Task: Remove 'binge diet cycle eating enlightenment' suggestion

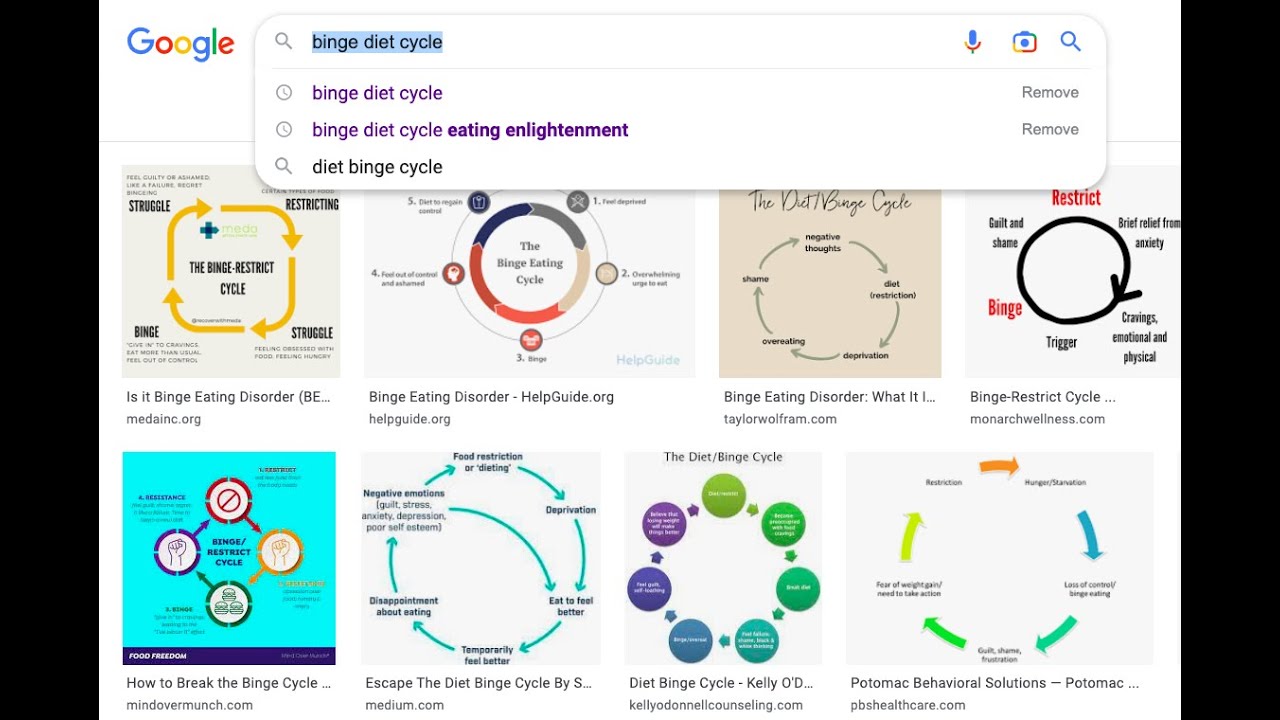Action: [1049, 130]
